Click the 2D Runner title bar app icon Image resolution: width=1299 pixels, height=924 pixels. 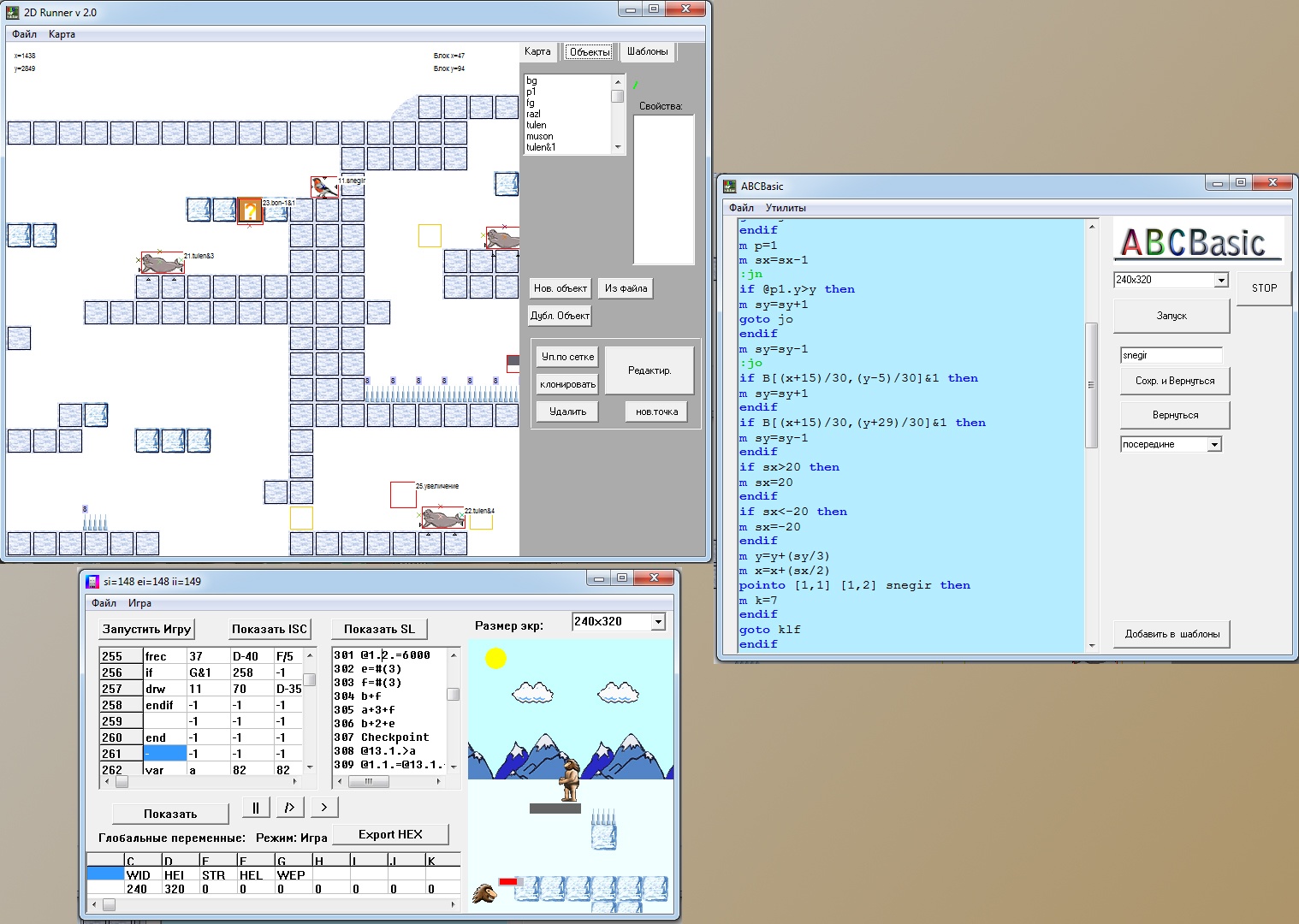[x=13, y=12]
